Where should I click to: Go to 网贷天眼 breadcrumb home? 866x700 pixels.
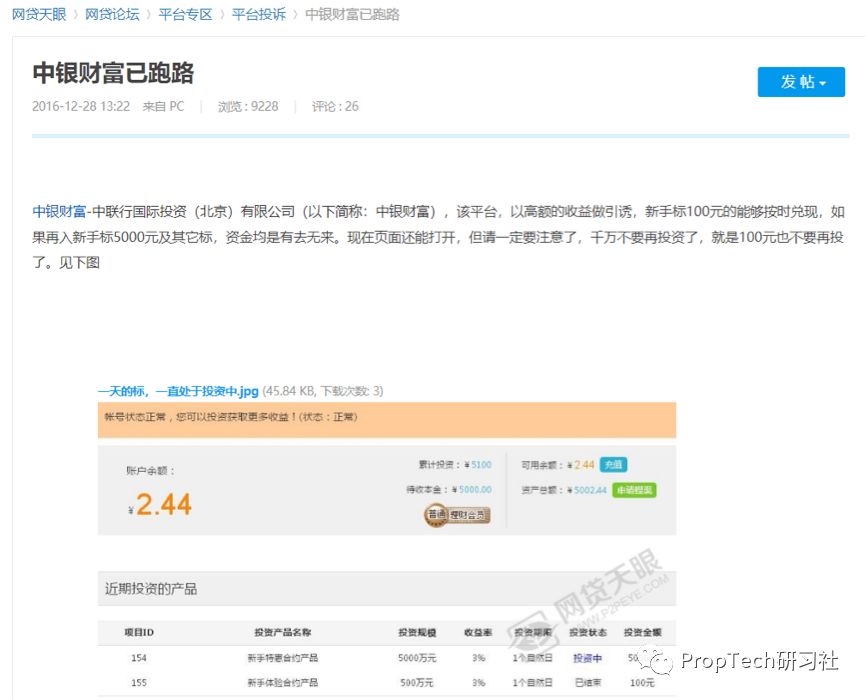coord(39,14)
